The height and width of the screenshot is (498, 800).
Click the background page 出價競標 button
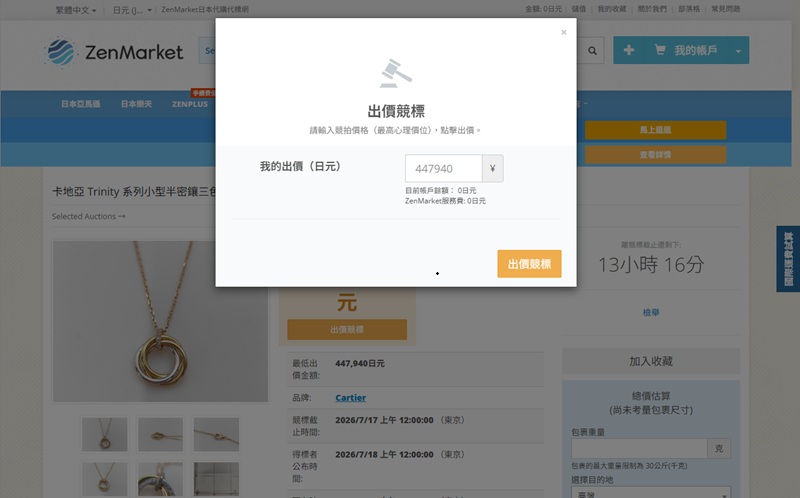(x=347, y=330)
